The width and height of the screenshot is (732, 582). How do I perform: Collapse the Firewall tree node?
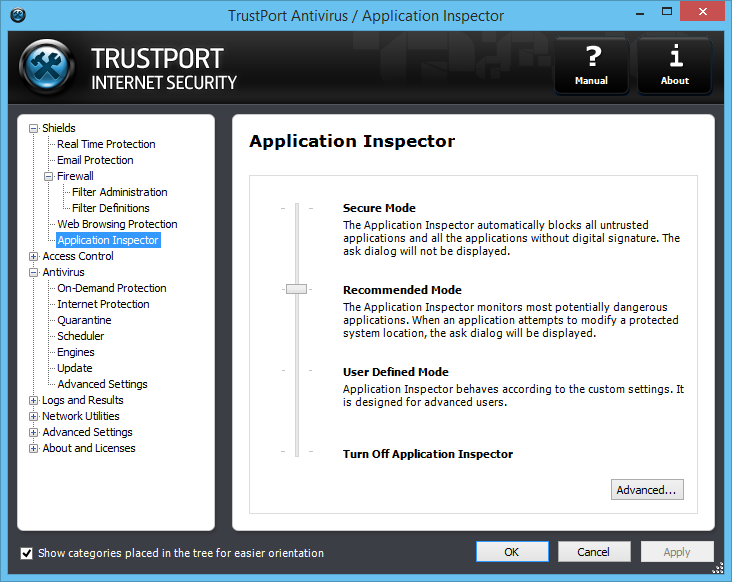click(49, 176)
